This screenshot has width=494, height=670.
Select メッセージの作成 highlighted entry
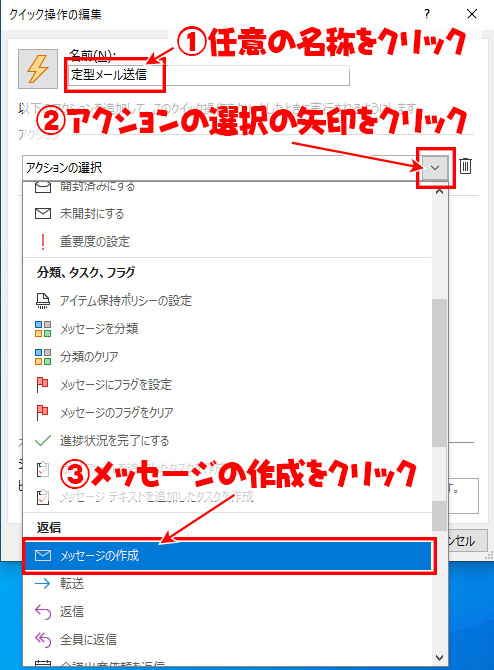227,555
